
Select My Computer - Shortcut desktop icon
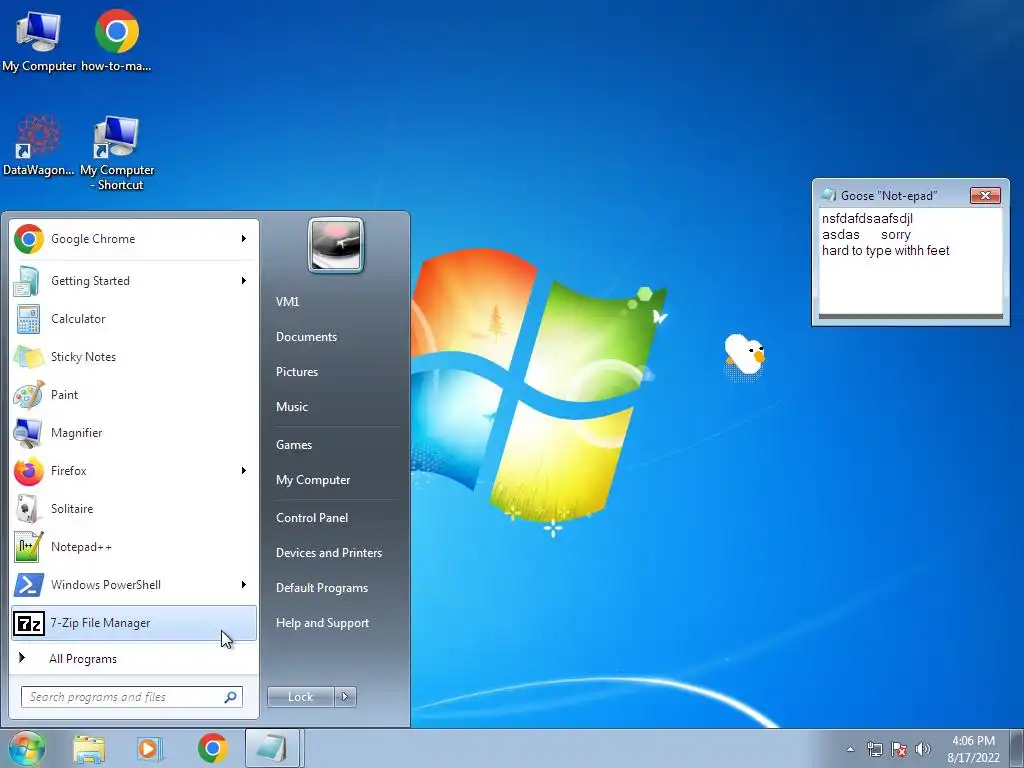point(117,153)
